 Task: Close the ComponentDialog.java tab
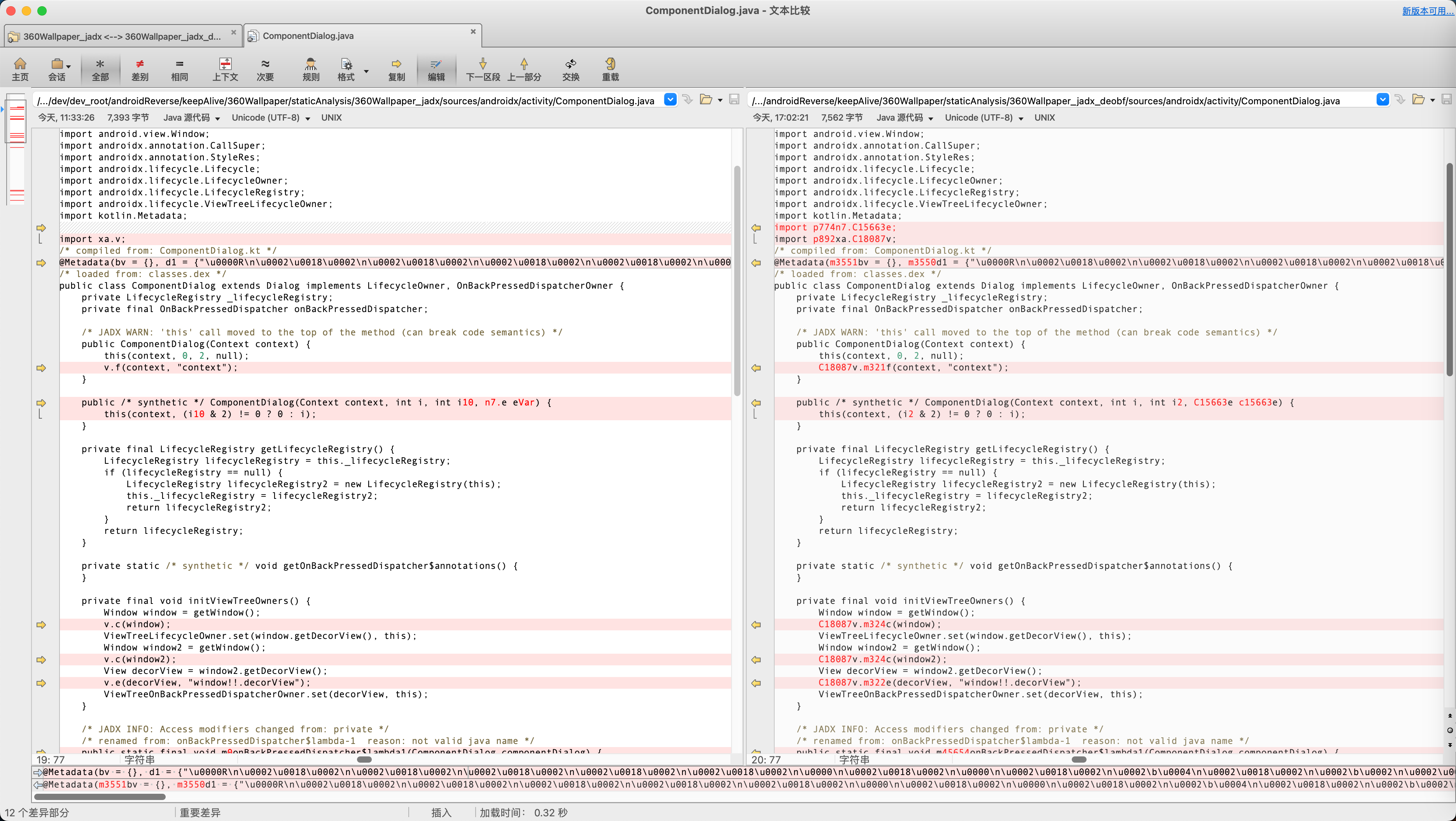coord(473,32)
